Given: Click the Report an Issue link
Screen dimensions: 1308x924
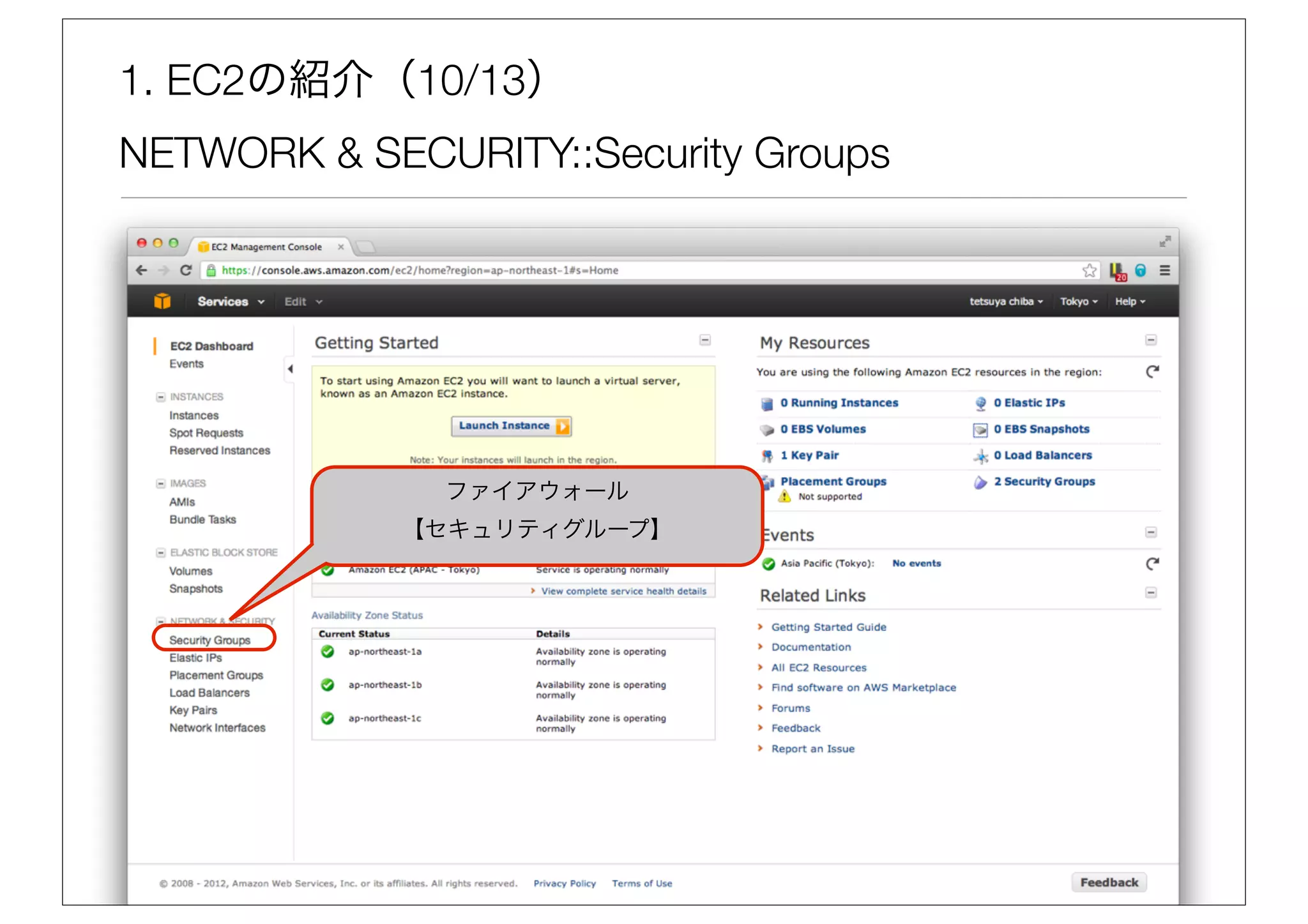Looking at the screenshot, I should [812, 749].
